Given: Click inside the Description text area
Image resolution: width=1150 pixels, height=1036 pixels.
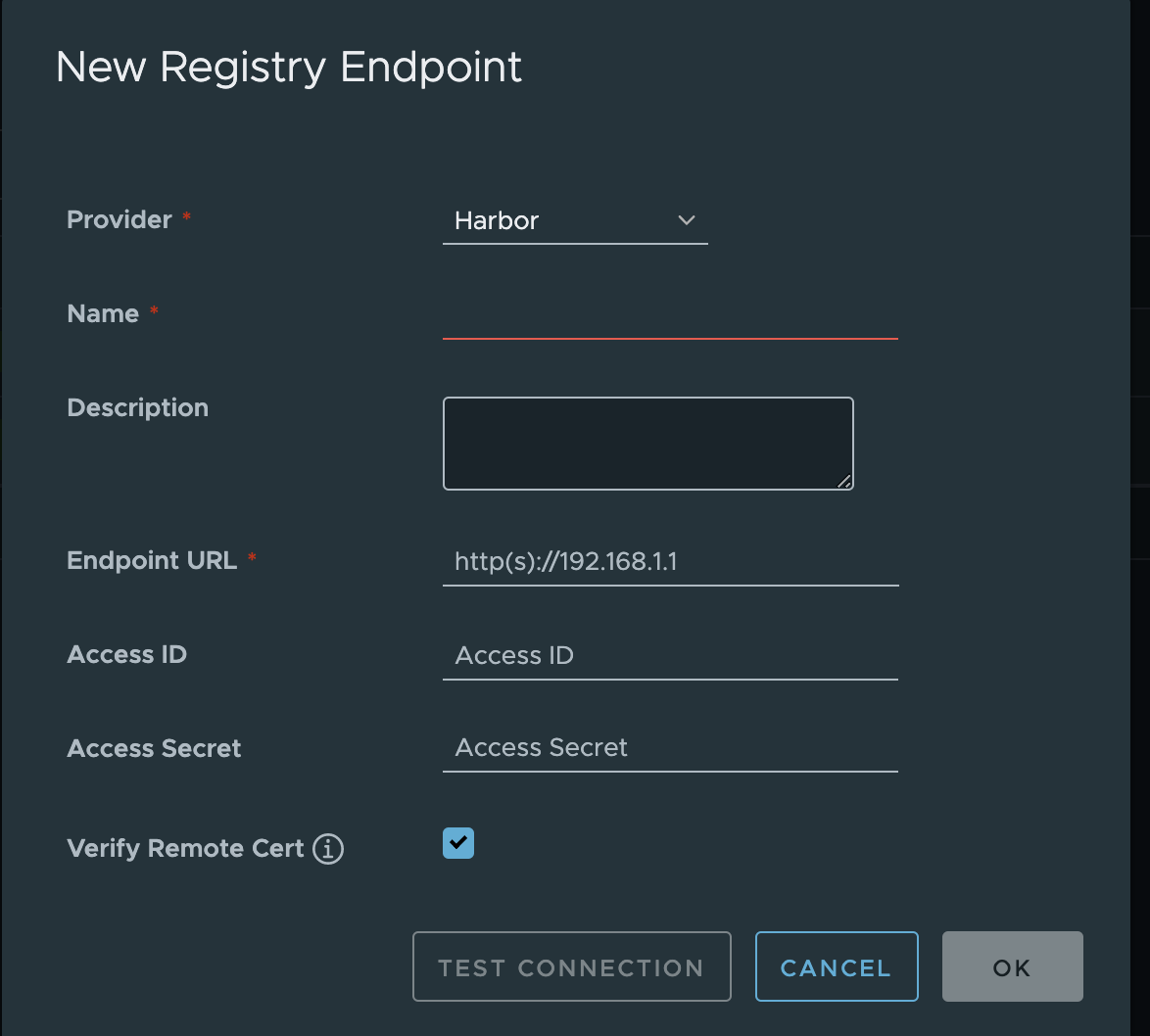Looking at the screenshot, I should pos(647,441).
